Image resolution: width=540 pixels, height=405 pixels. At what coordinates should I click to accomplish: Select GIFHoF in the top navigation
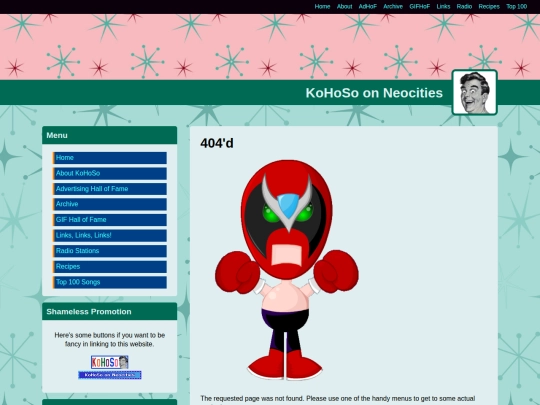click(x=419, y=7)
